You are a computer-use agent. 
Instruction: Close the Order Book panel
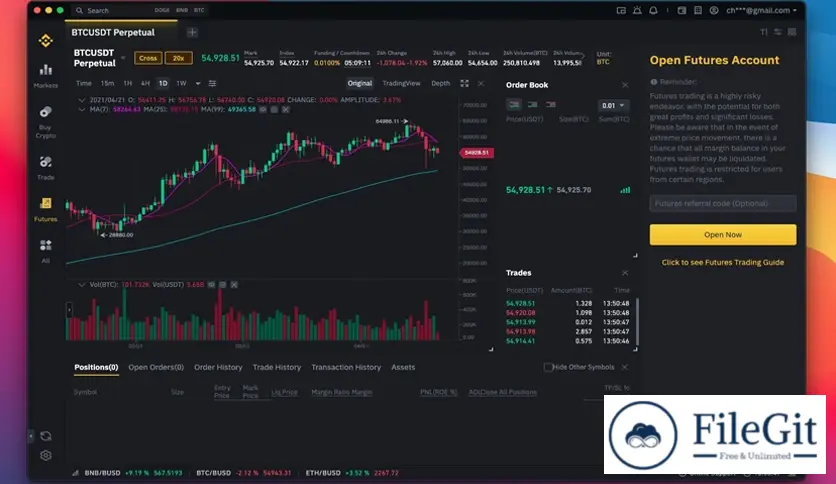pos(625,85)
